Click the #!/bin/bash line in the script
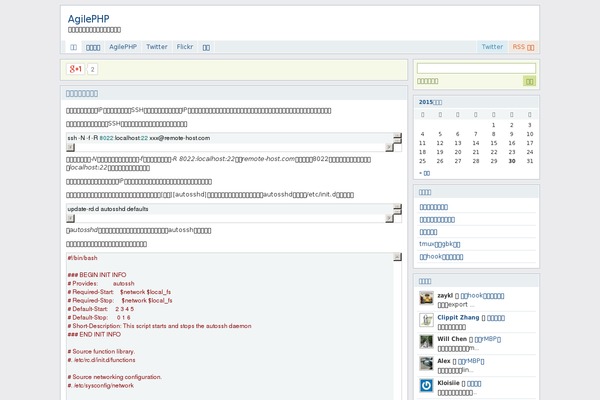 click(82, 258)
